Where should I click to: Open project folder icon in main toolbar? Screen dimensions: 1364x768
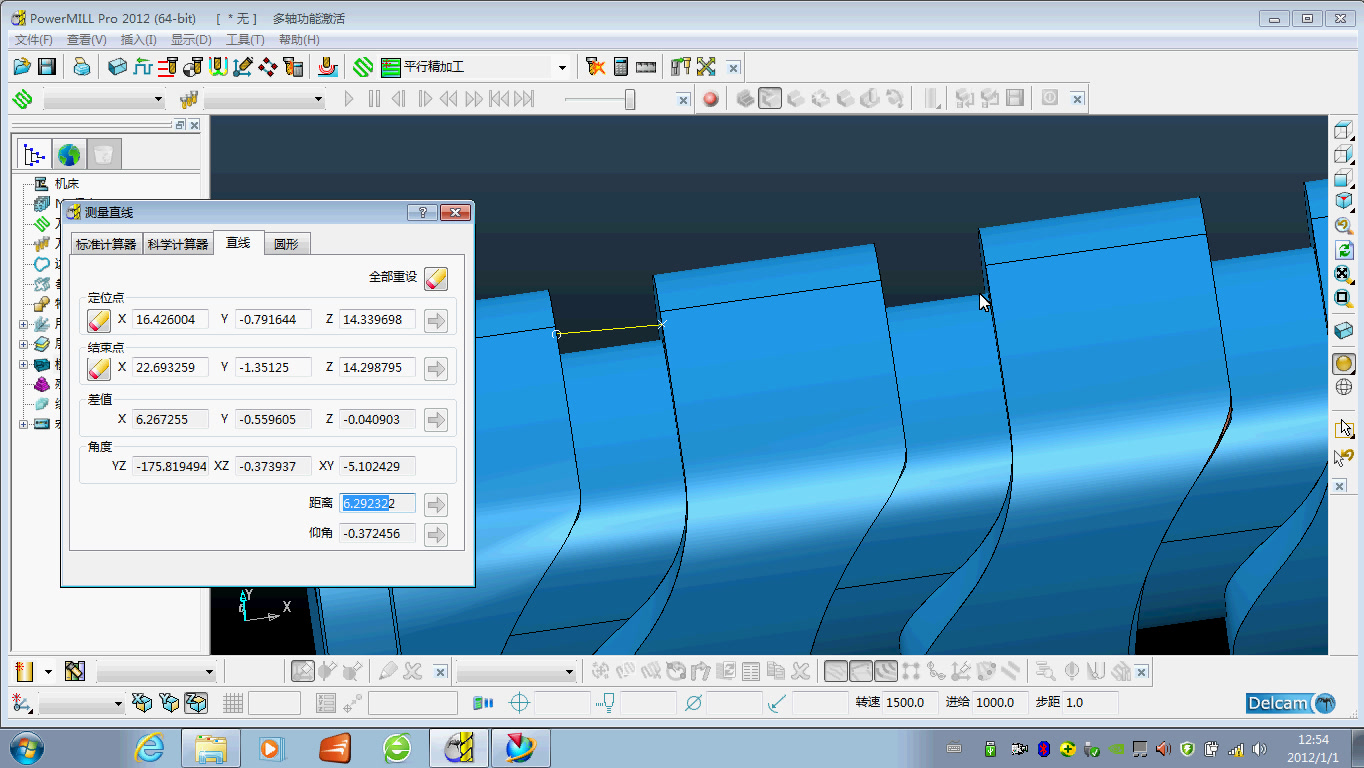[x=22, y=67]
